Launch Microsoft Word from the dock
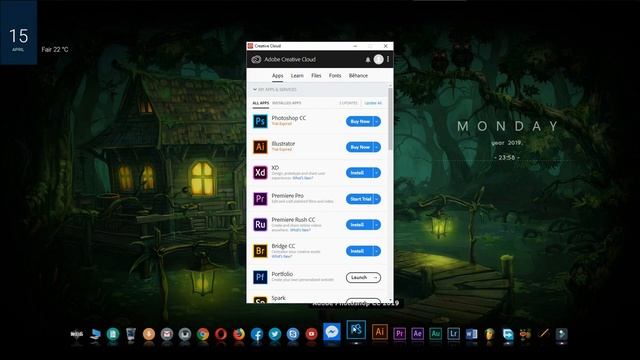The height and width of the screenshot is (360, 640). coord(471,334)
